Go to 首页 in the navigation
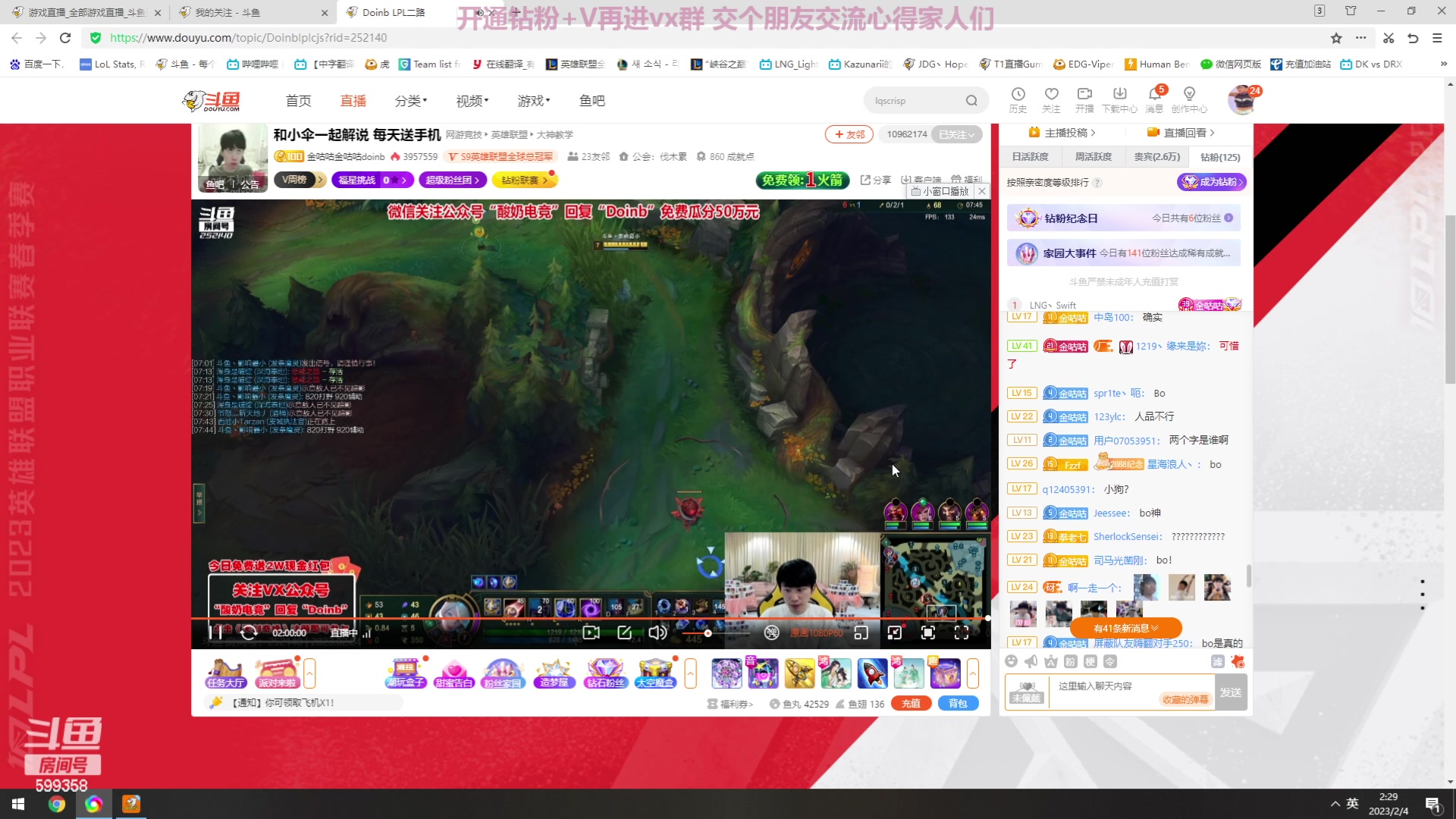This screenshot has width=1456, height=819. point(298,101)
